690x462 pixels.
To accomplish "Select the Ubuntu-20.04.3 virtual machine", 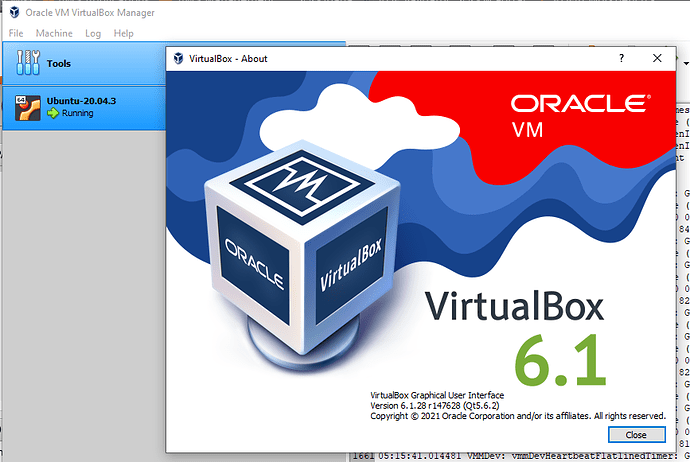I will pos(84,108).
